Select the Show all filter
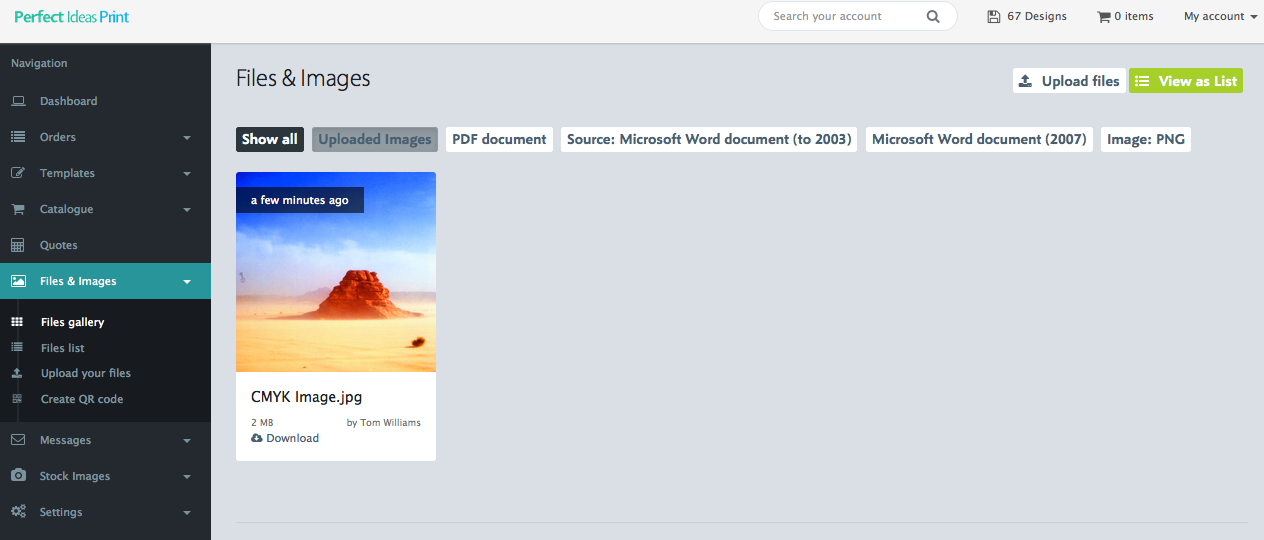Image resolution: width=1264 pixels, height=540 pixels. click(x=270, y=139)
